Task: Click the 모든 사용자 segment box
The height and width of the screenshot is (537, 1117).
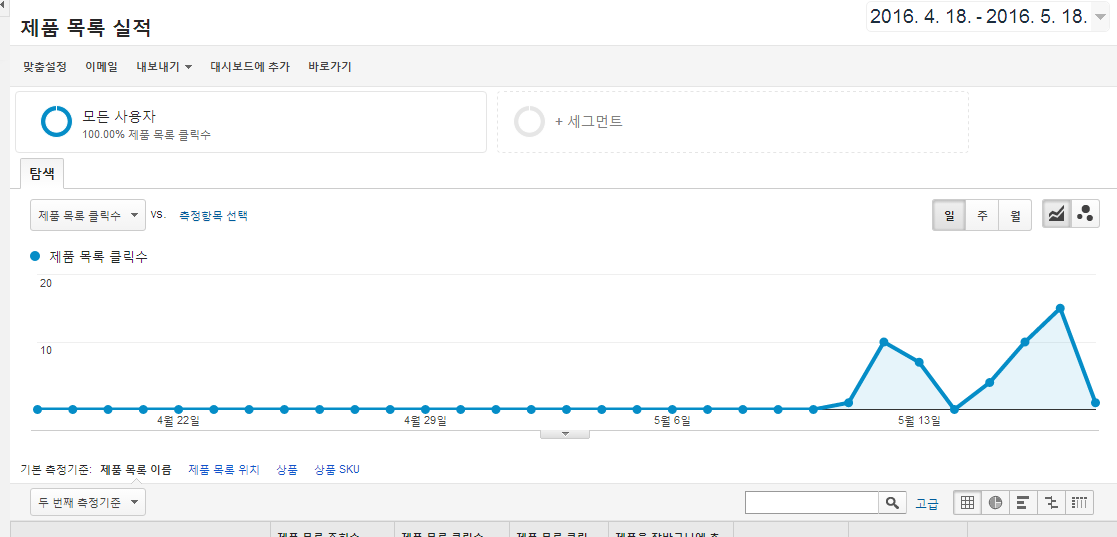Action: [251, 121]
